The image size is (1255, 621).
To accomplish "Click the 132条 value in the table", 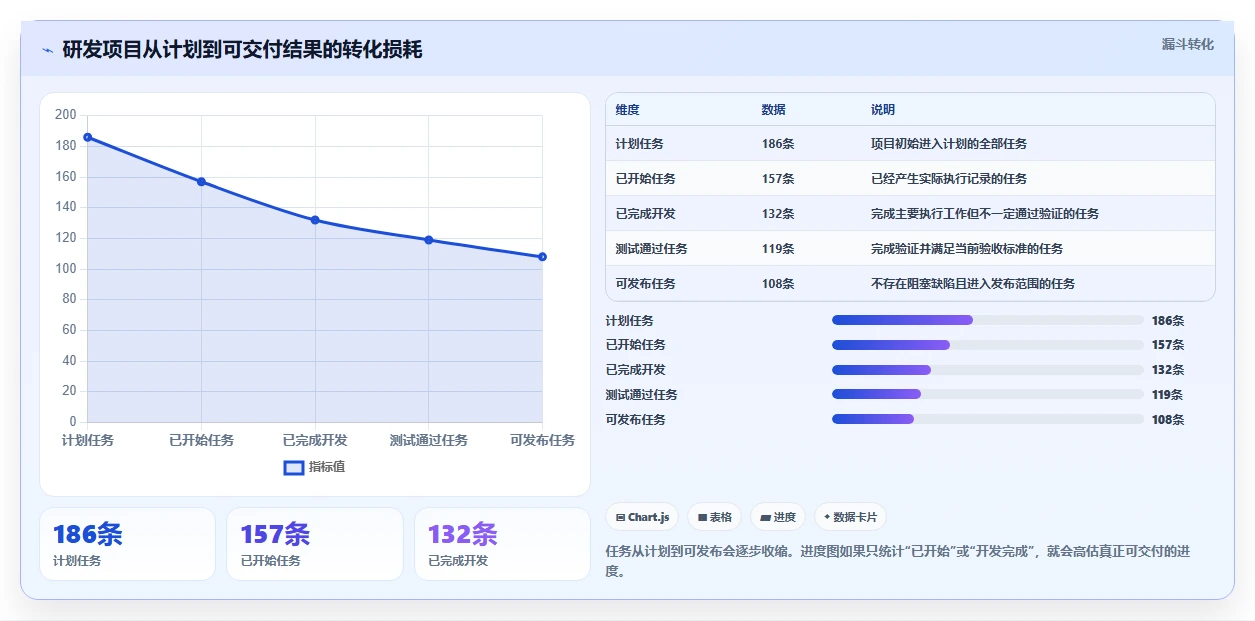I will (778, 214).
